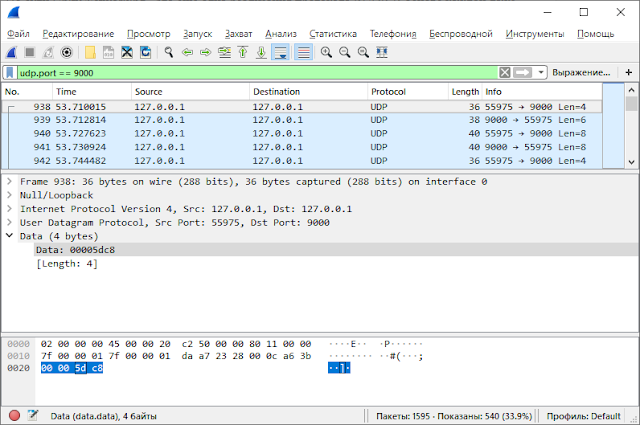Save this capture file
This screenshot has height=425, width=640.
coord(109,52)
